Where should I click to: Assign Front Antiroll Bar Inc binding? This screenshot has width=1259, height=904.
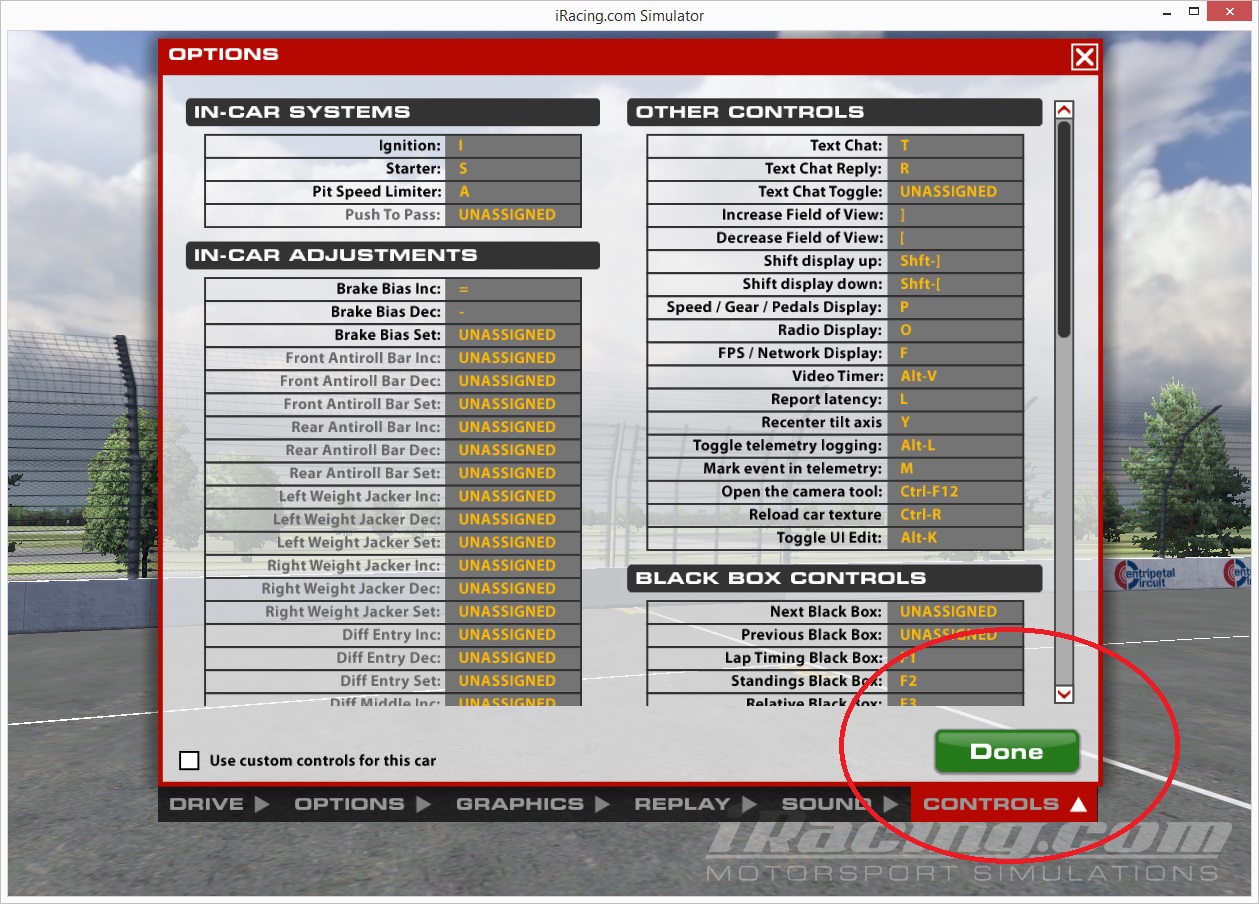(513, 358)
